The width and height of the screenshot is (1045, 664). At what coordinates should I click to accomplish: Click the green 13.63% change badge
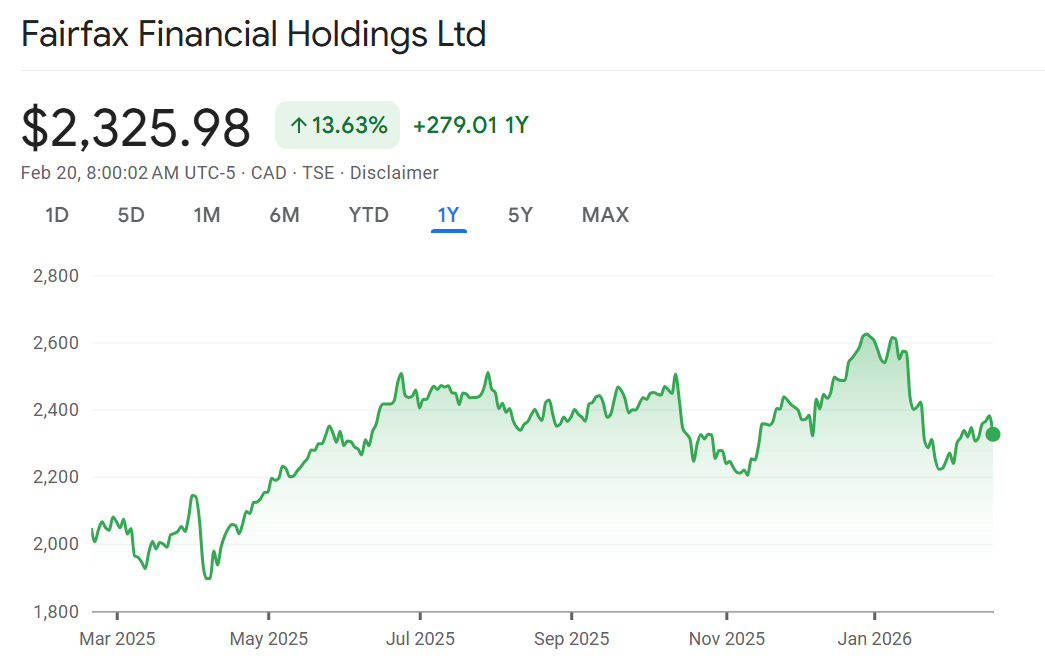[x=338, y=125]
